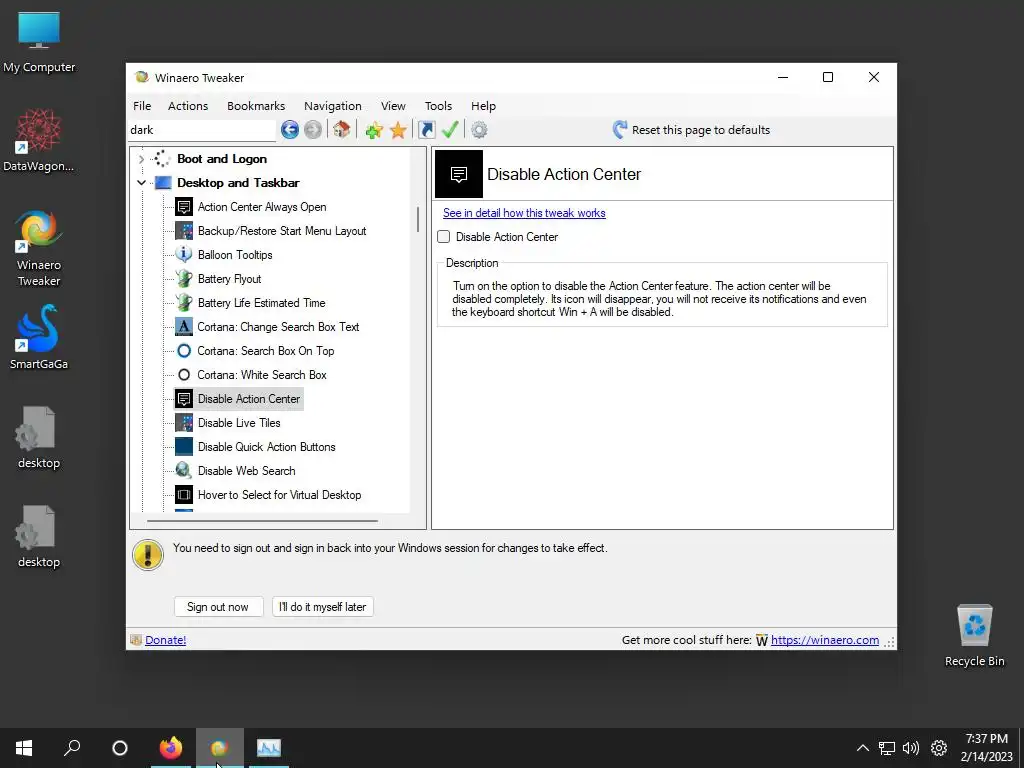Click the Disable Quick Action Buttons icon
Screen dimensions: 1024x768
click(x=184, y=447)
